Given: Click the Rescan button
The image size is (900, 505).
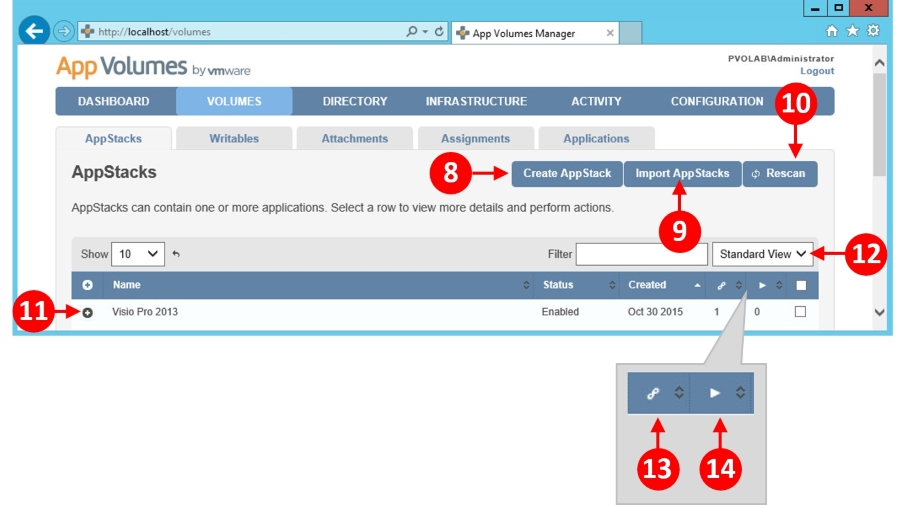Looking at the screenshot, I should [x=779, y=173].
